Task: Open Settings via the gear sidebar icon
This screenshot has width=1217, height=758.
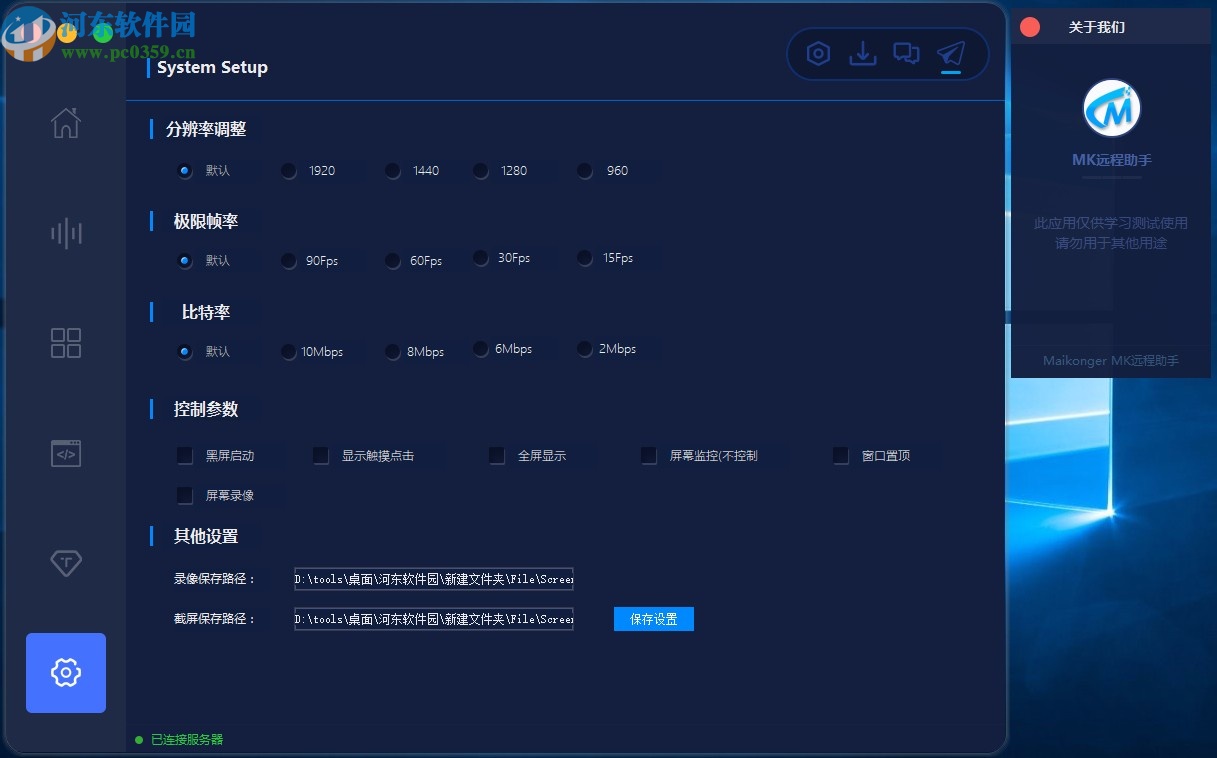Action: tap(65, 672)
